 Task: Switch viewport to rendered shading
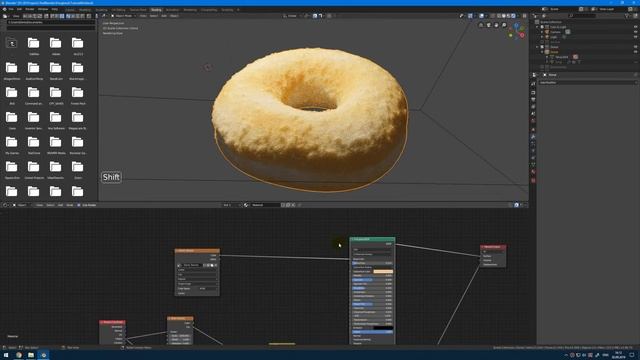[x=513, y=16]
